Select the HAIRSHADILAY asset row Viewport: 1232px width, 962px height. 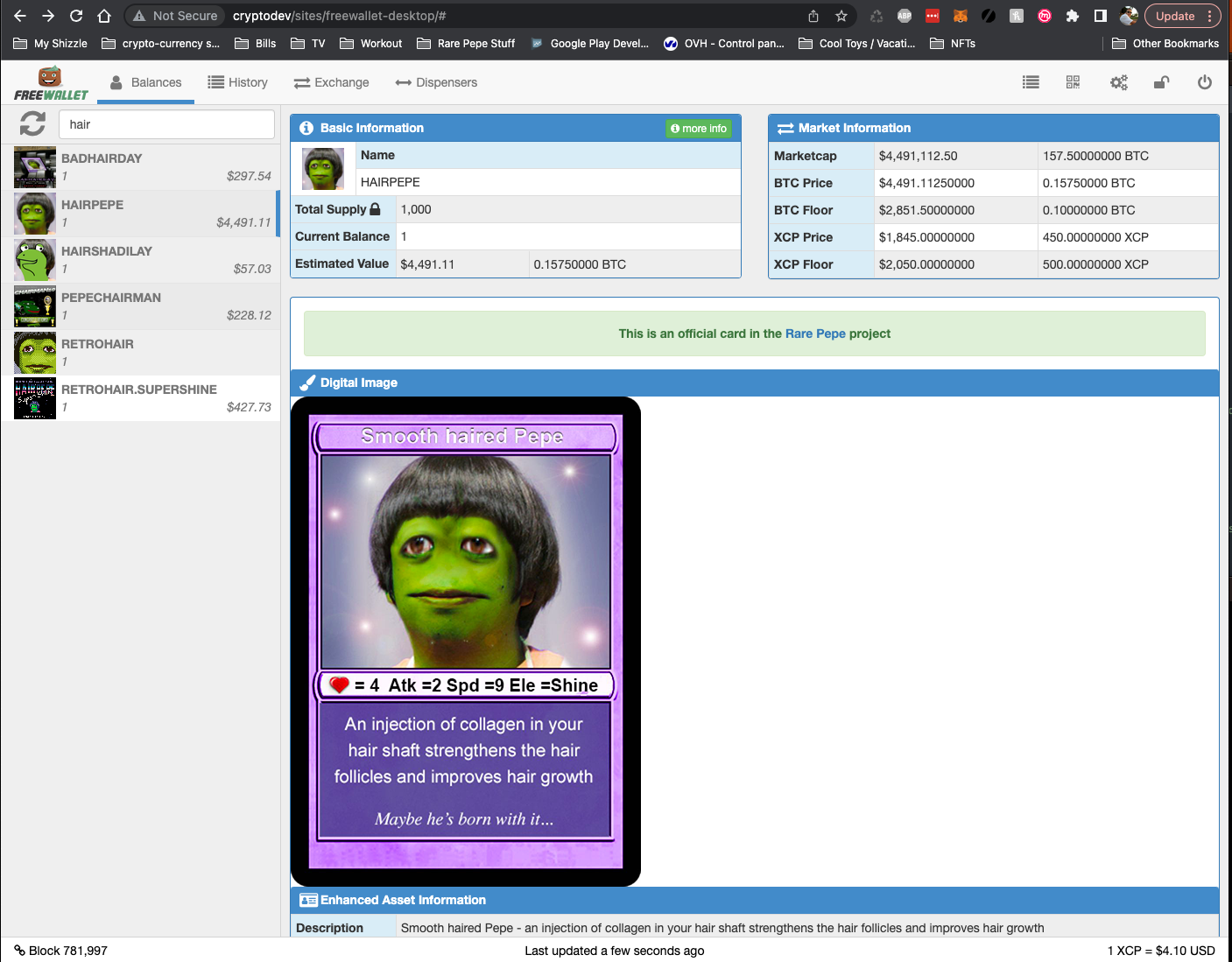point(140,260)
